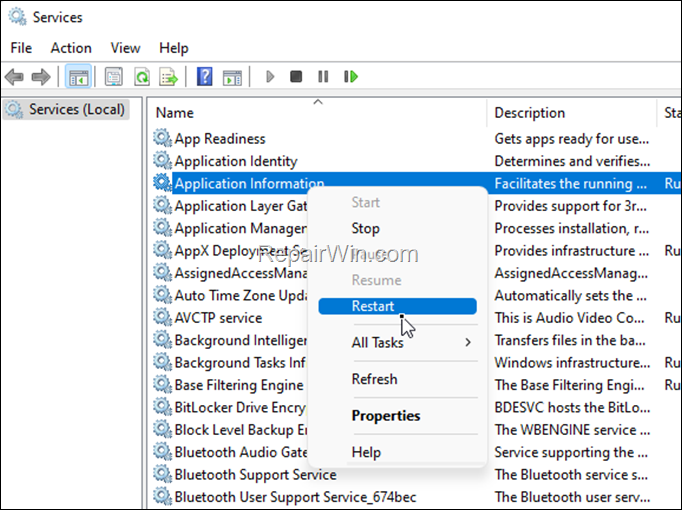Click the gear icon of App Readiness
Viewport: 682px width, 510px height.
[162, 137]
